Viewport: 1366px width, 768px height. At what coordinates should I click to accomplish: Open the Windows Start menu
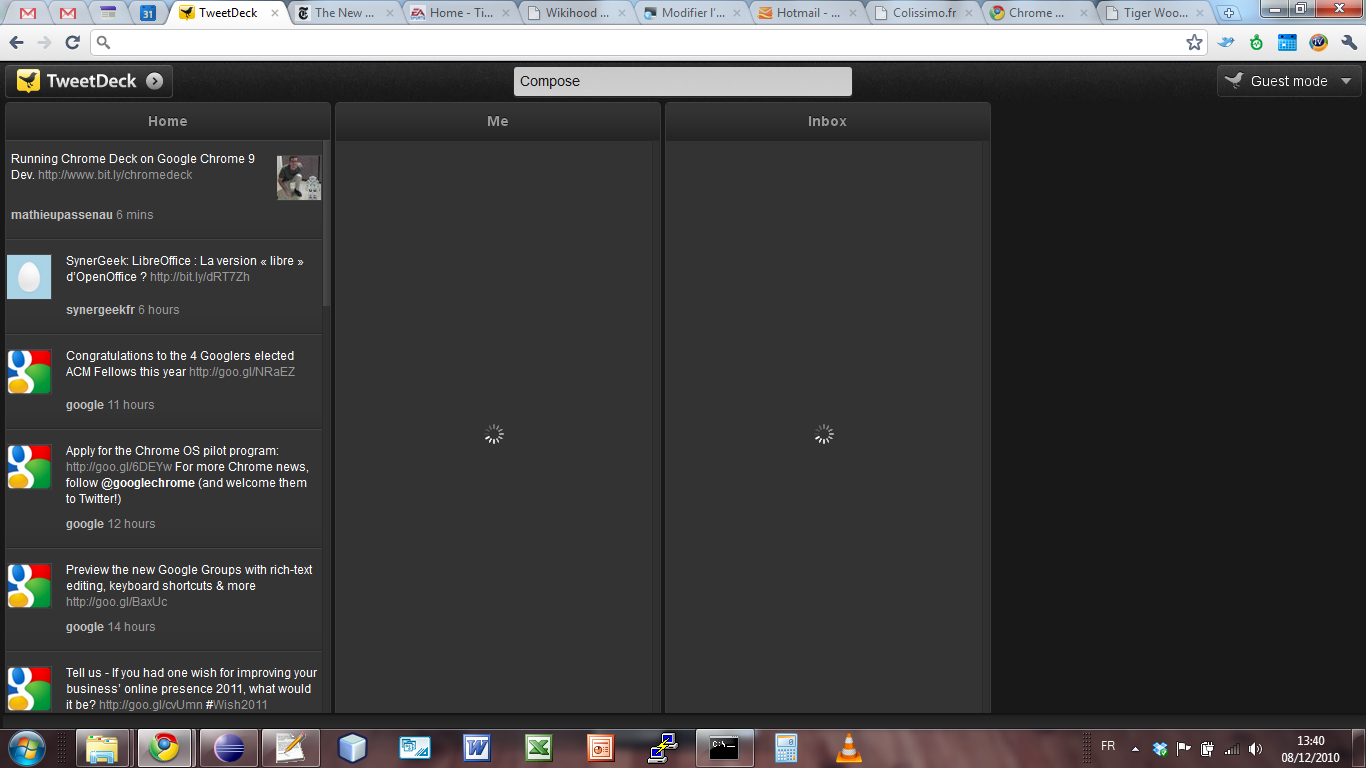(x=26, y=748)
